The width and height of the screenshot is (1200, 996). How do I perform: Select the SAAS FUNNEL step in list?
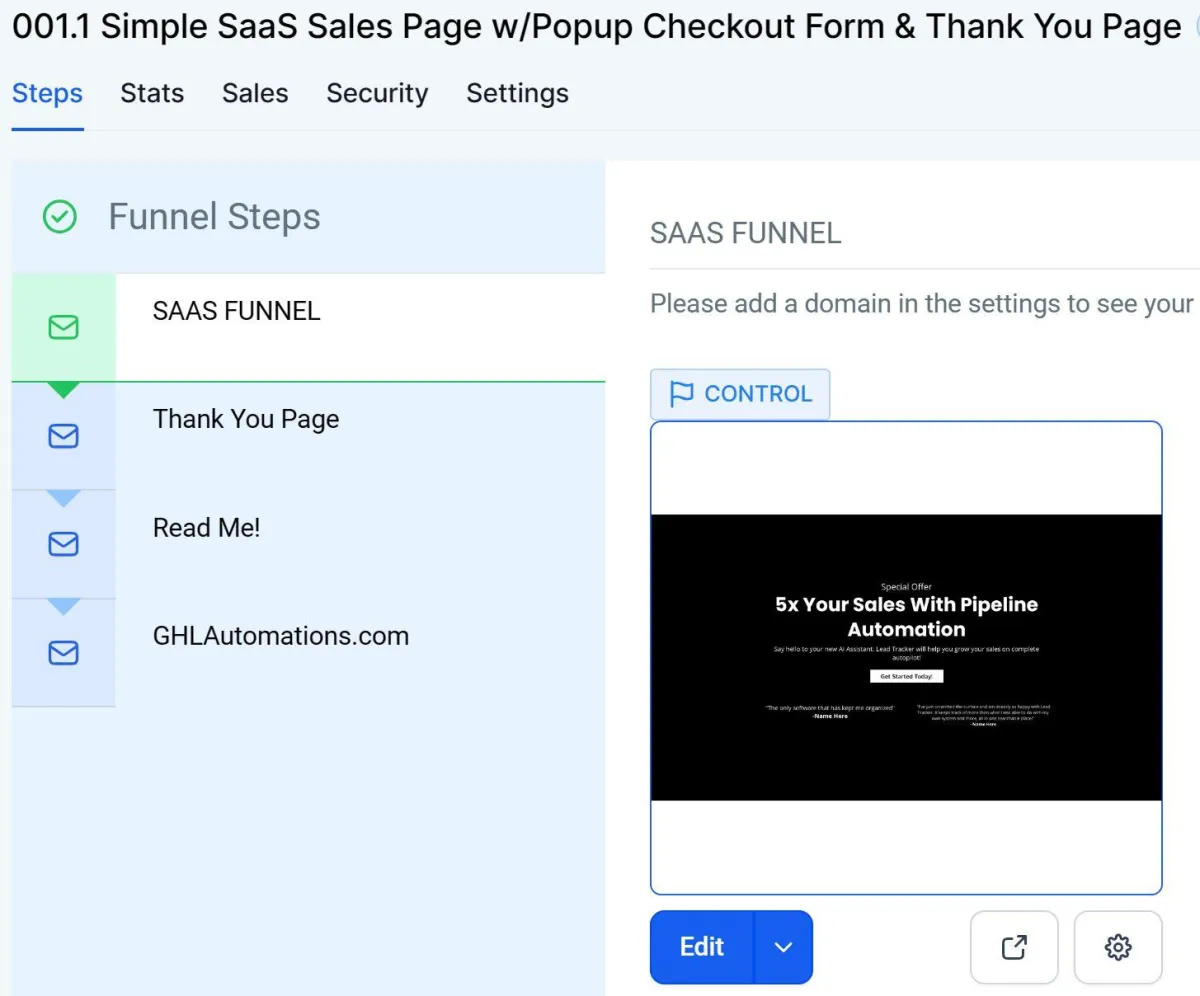click(308, 327)
